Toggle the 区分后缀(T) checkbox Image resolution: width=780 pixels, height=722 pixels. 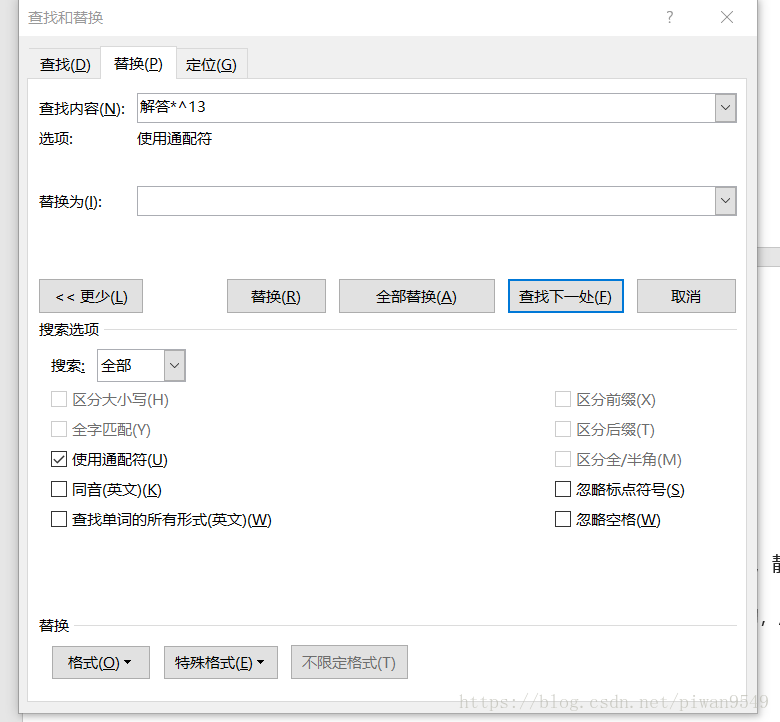coord(563,429)
